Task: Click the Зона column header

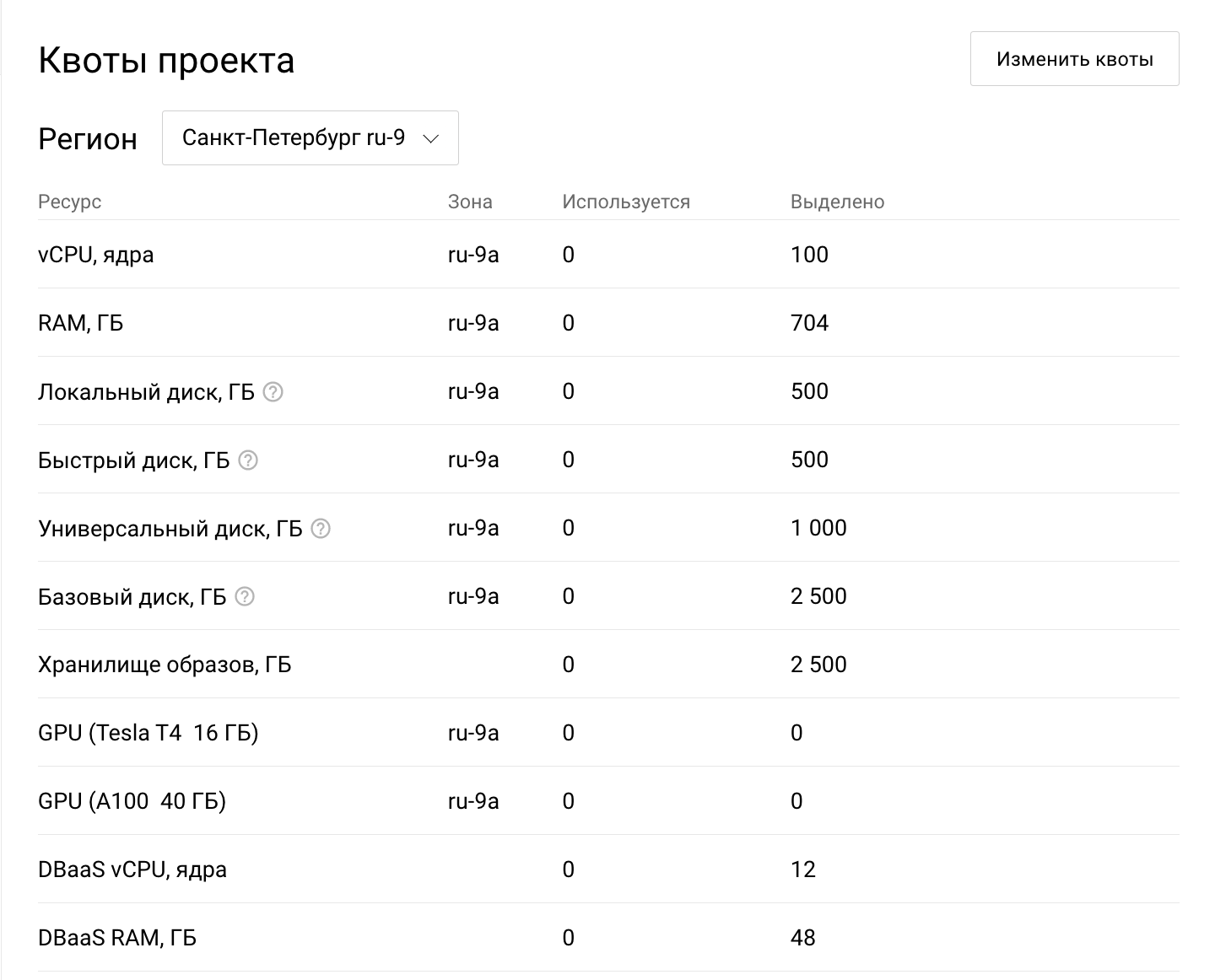Action: 470,201
